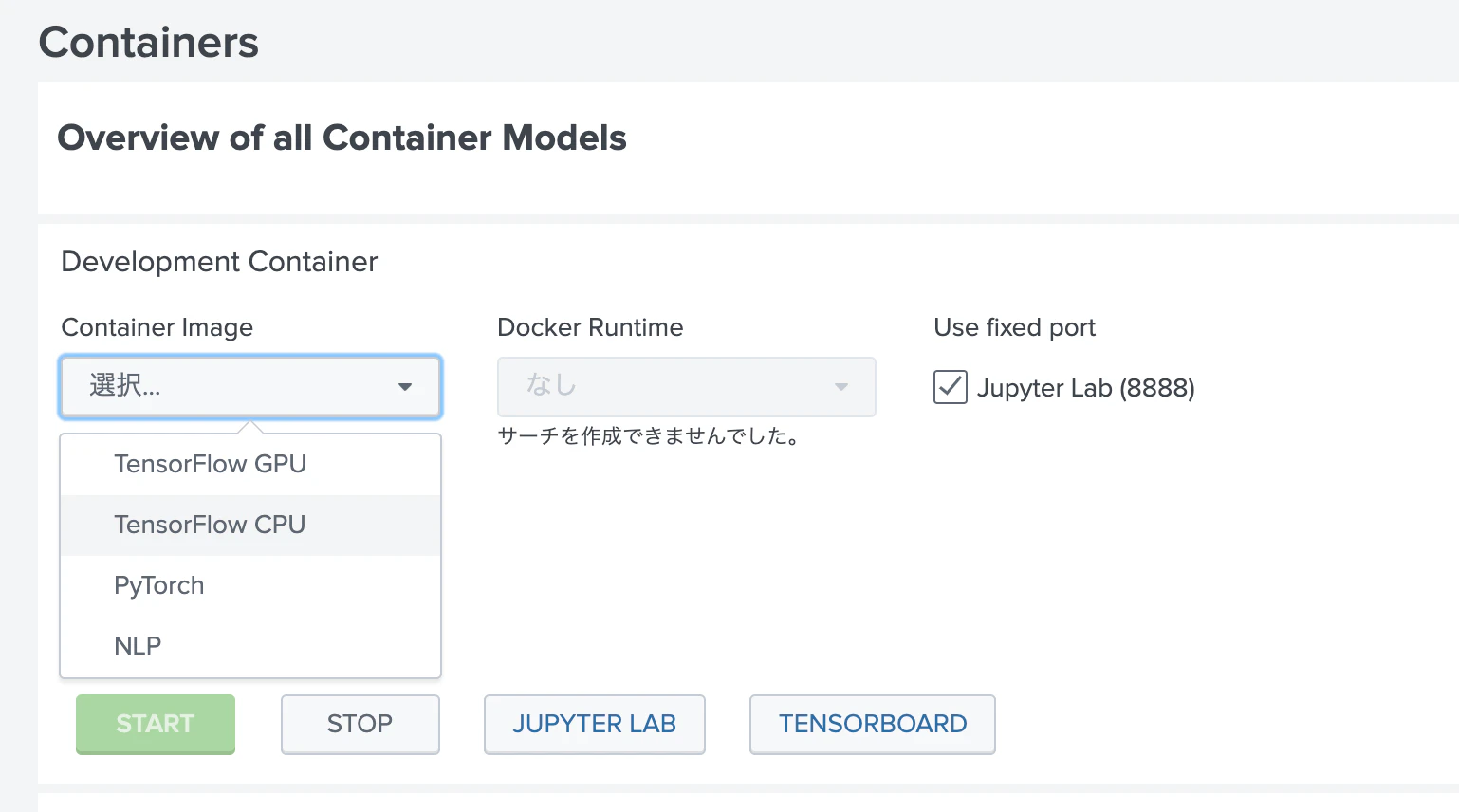1459x812 pixels.
Task: Stop the development container
Action: click(x=360, y=724)
